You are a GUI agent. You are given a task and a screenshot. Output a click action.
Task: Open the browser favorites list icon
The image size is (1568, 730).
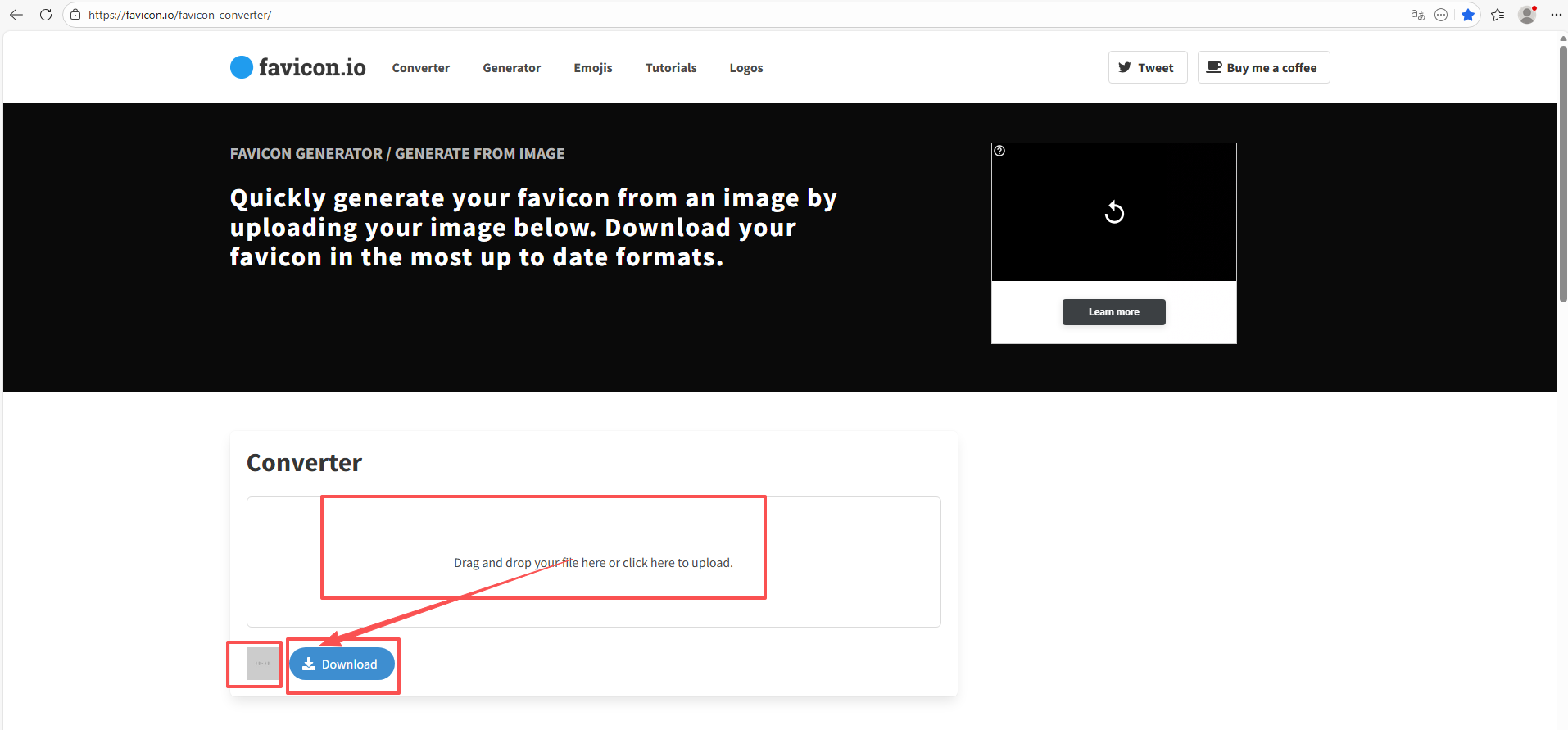point(1498,15)
